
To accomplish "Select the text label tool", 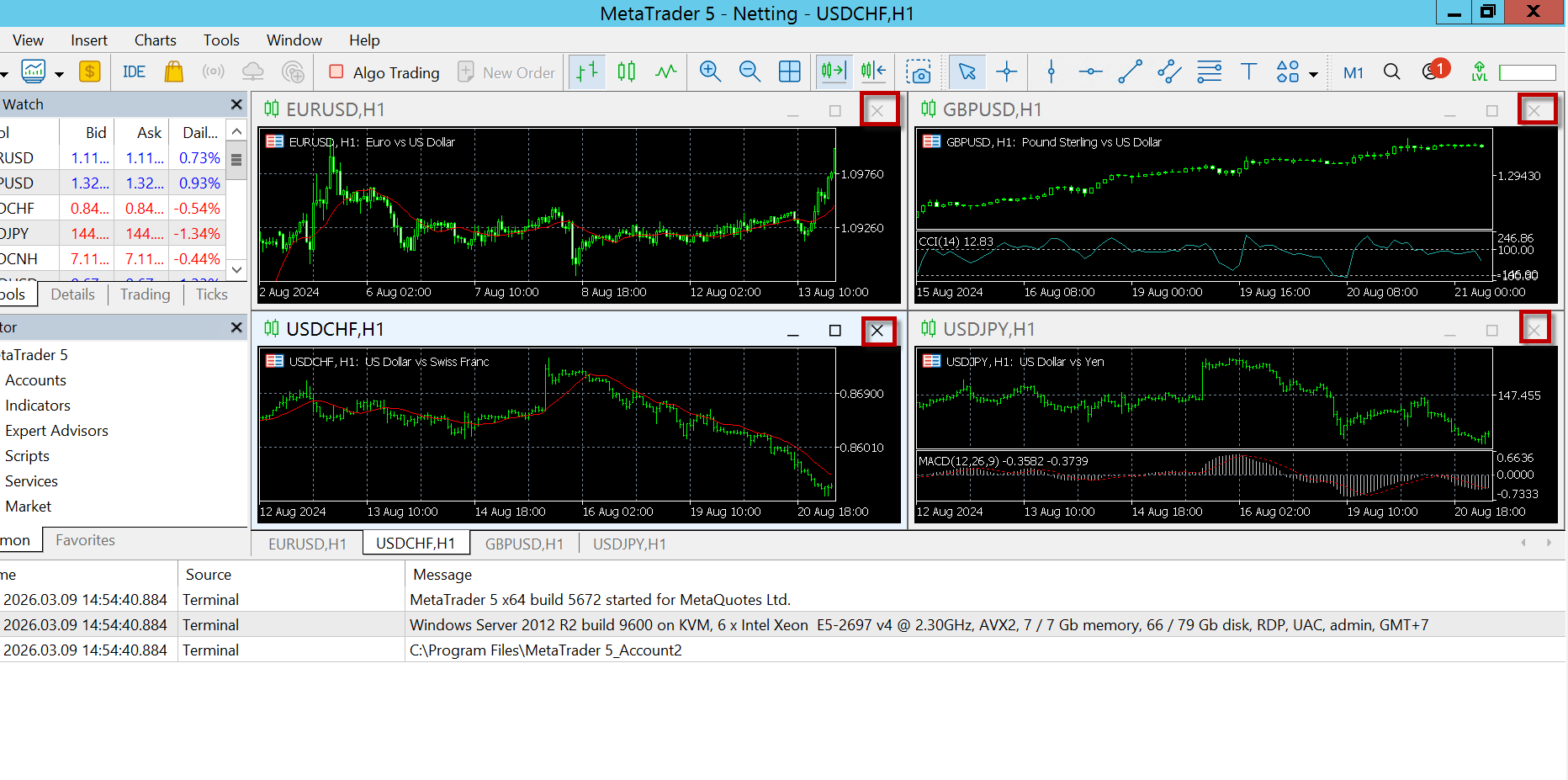I will tap(1248, 72).
